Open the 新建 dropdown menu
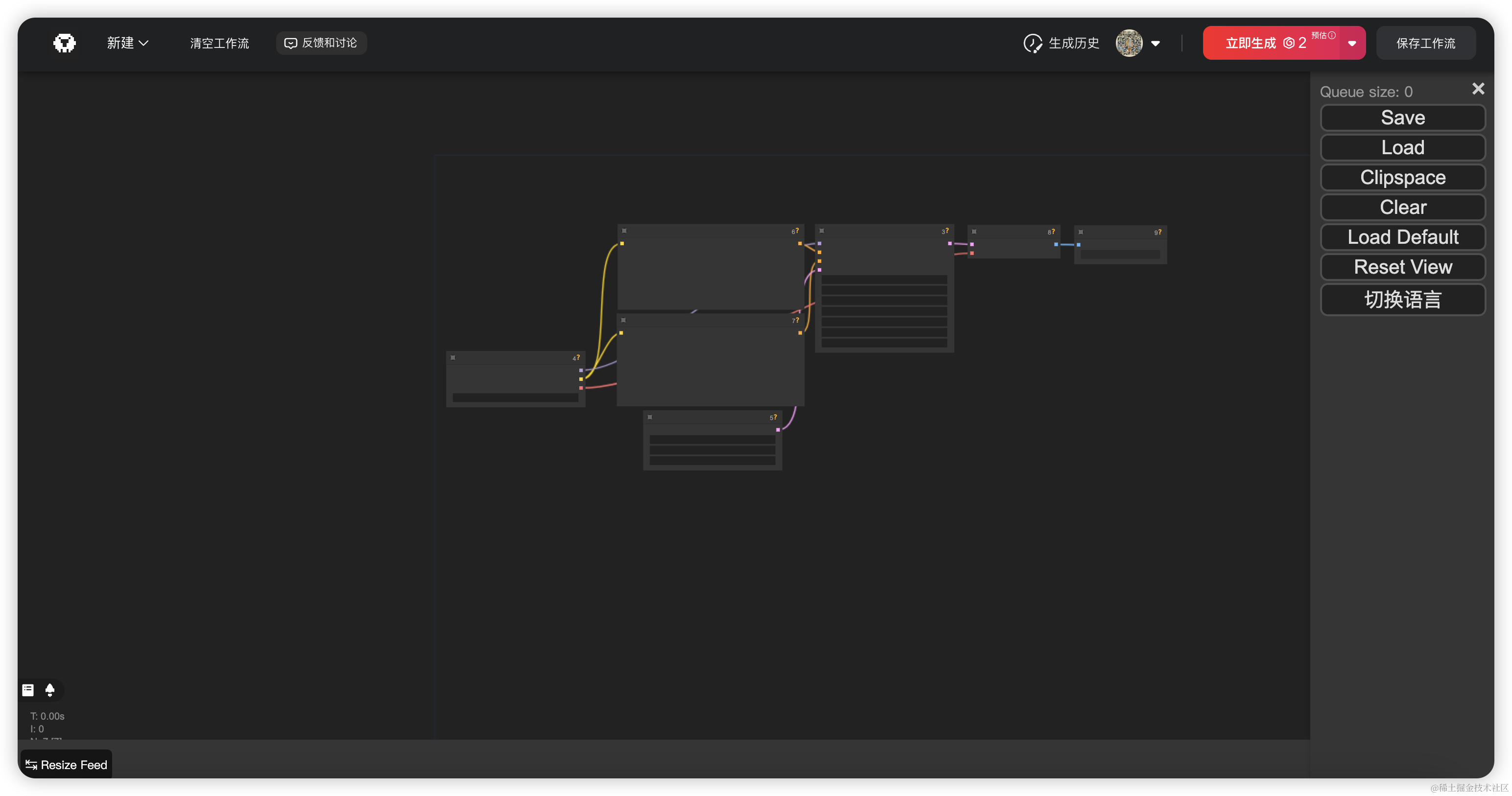This screenshot has width=1512, height=796. pos(127,43)
